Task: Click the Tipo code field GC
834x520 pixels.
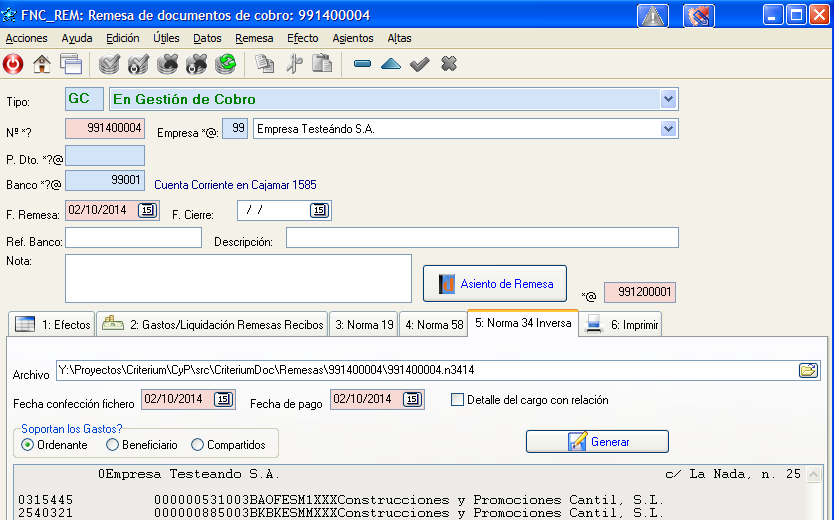Action: (84, 99)
